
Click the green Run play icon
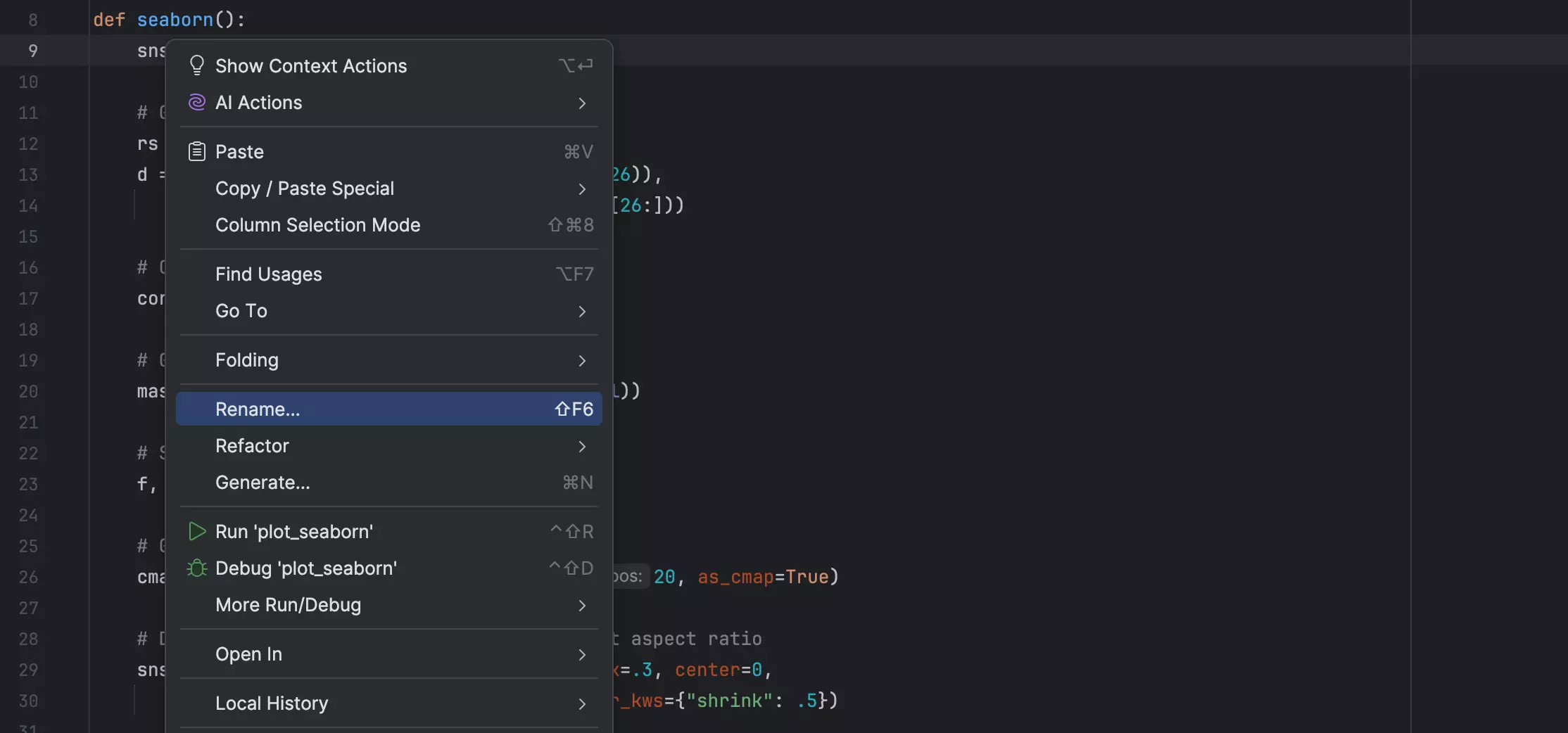pos(197,532)
